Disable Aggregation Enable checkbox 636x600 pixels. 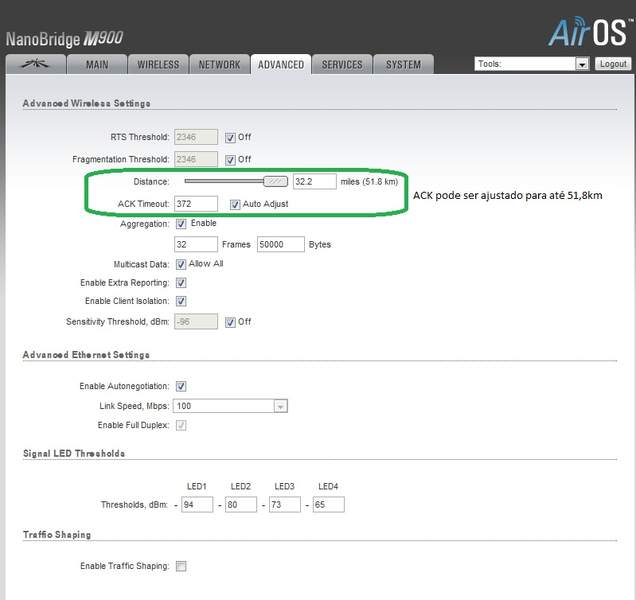click(x=181, y=224)
